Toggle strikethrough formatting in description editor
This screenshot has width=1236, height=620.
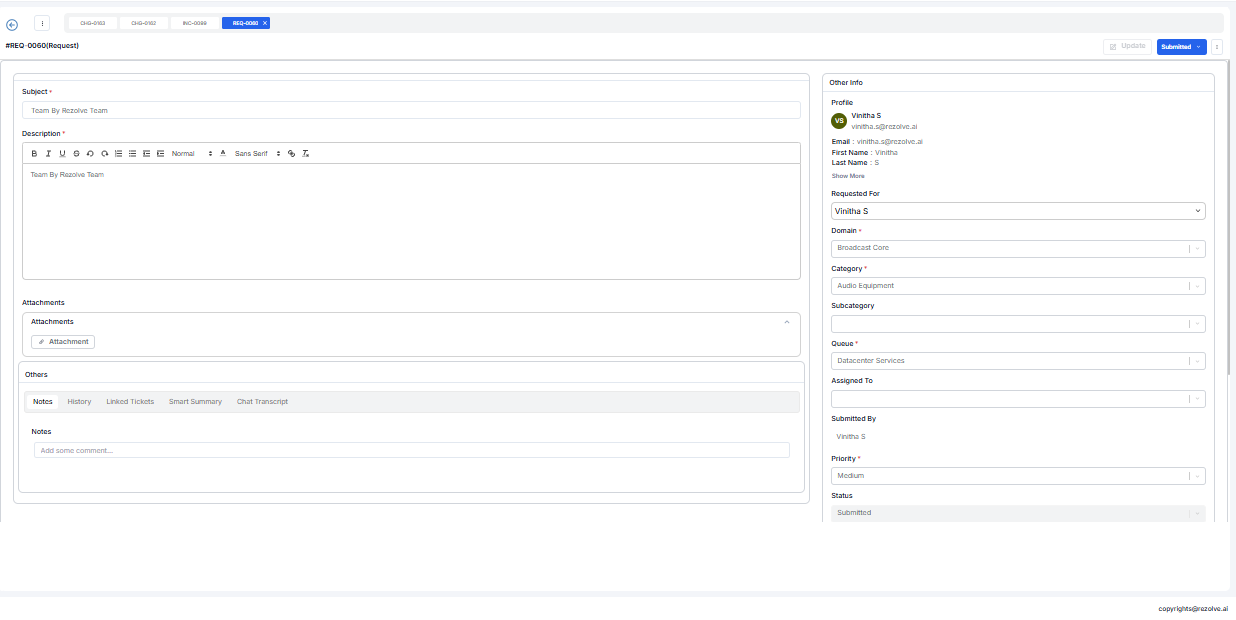76,153
